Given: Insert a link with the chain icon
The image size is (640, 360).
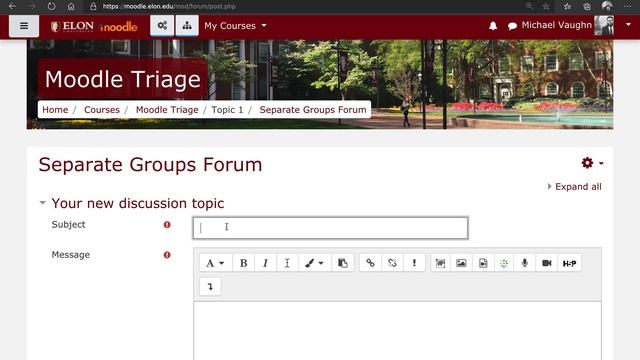Looking at the screenshot, I should tap(370, 263).
